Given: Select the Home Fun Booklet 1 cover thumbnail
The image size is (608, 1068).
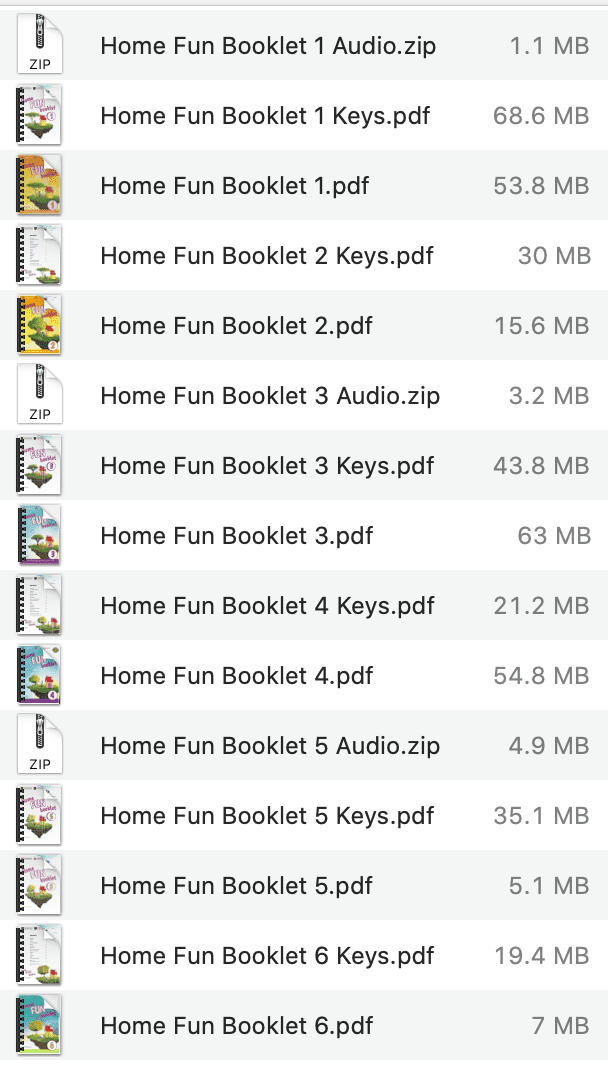Looking at the screenshot, I should coord(39,185).
